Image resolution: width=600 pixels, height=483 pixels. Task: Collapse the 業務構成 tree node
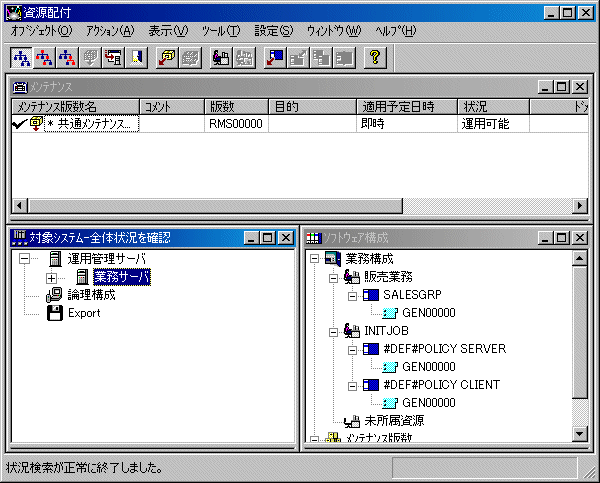[315, 259]
